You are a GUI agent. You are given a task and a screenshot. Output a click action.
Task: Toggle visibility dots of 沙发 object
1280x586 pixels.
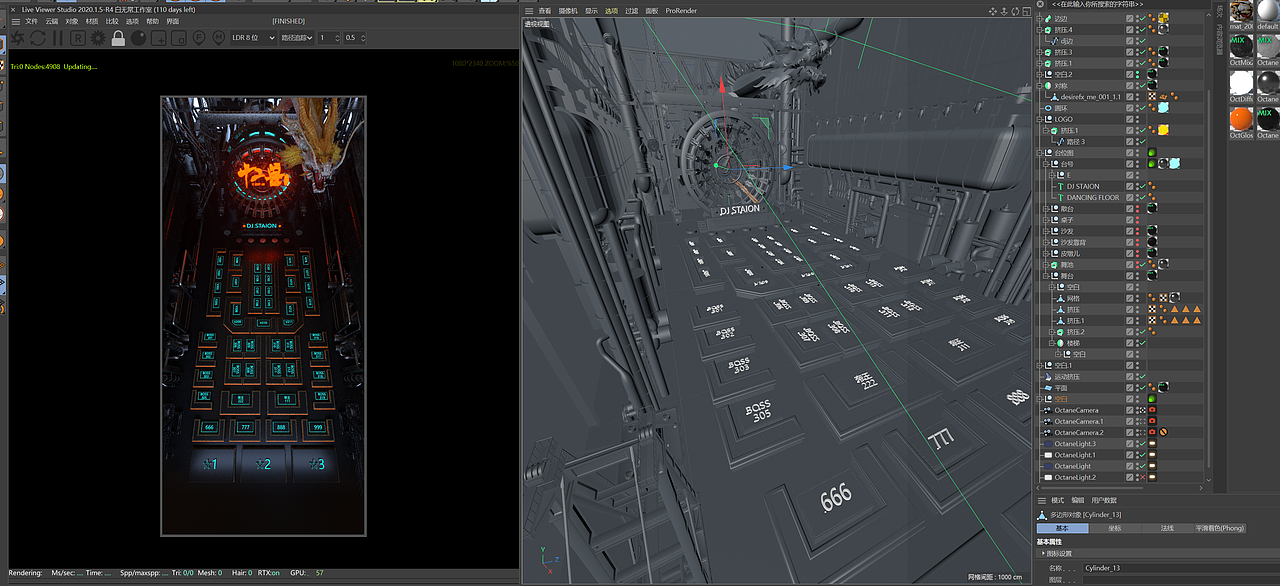(1138, 231)
